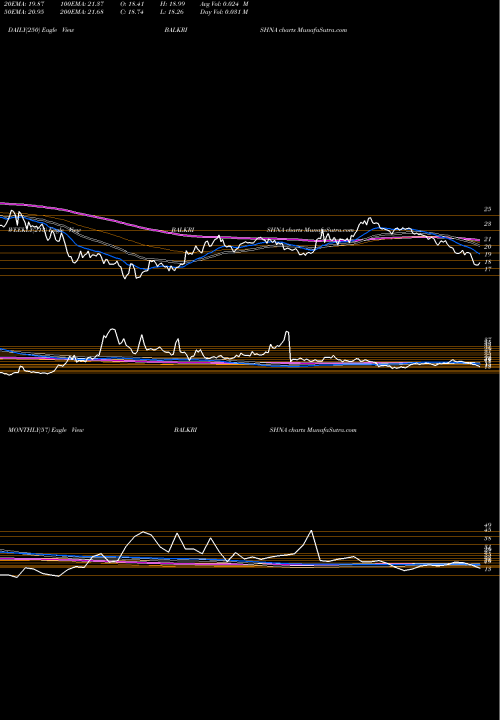Click the MONTHLY(57) Eagle View chart label

pyautogui.click(x=46, y=430)
